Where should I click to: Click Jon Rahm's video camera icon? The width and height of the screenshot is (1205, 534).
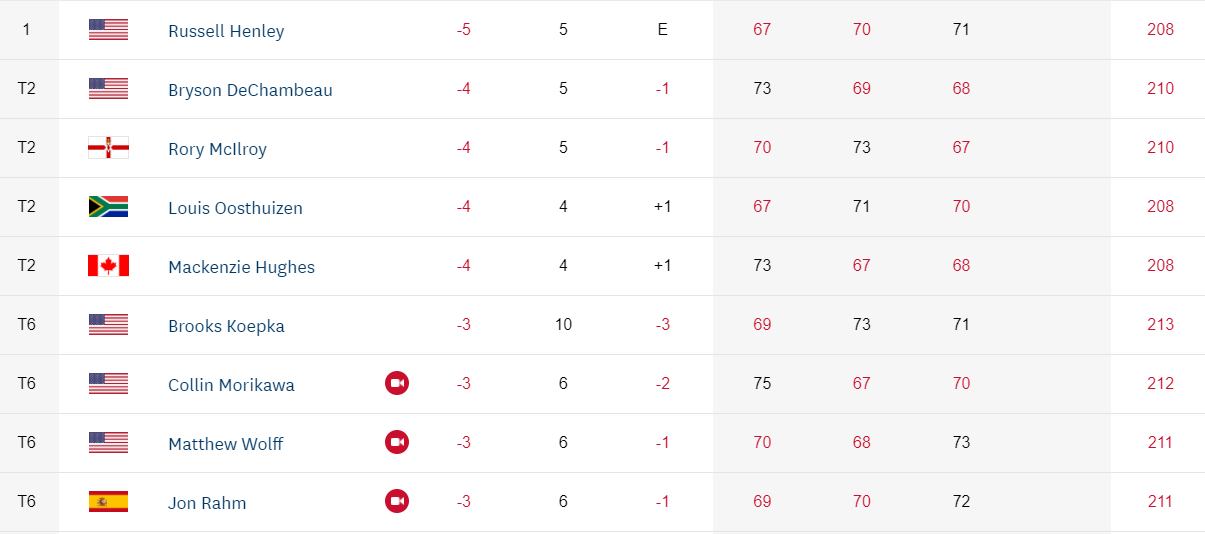pos(397,501)
